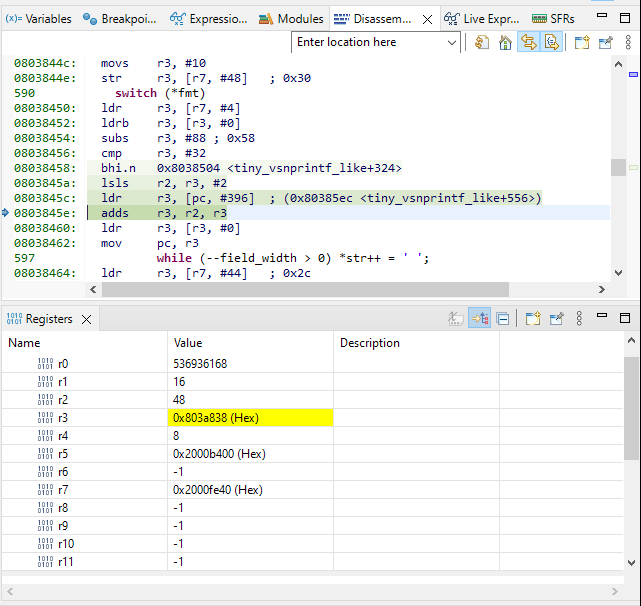Viewport: 641px width, 606px height.
Task: Pin Disassembly view to debug context
Action: pyautogui.click(x=605, y=42)
